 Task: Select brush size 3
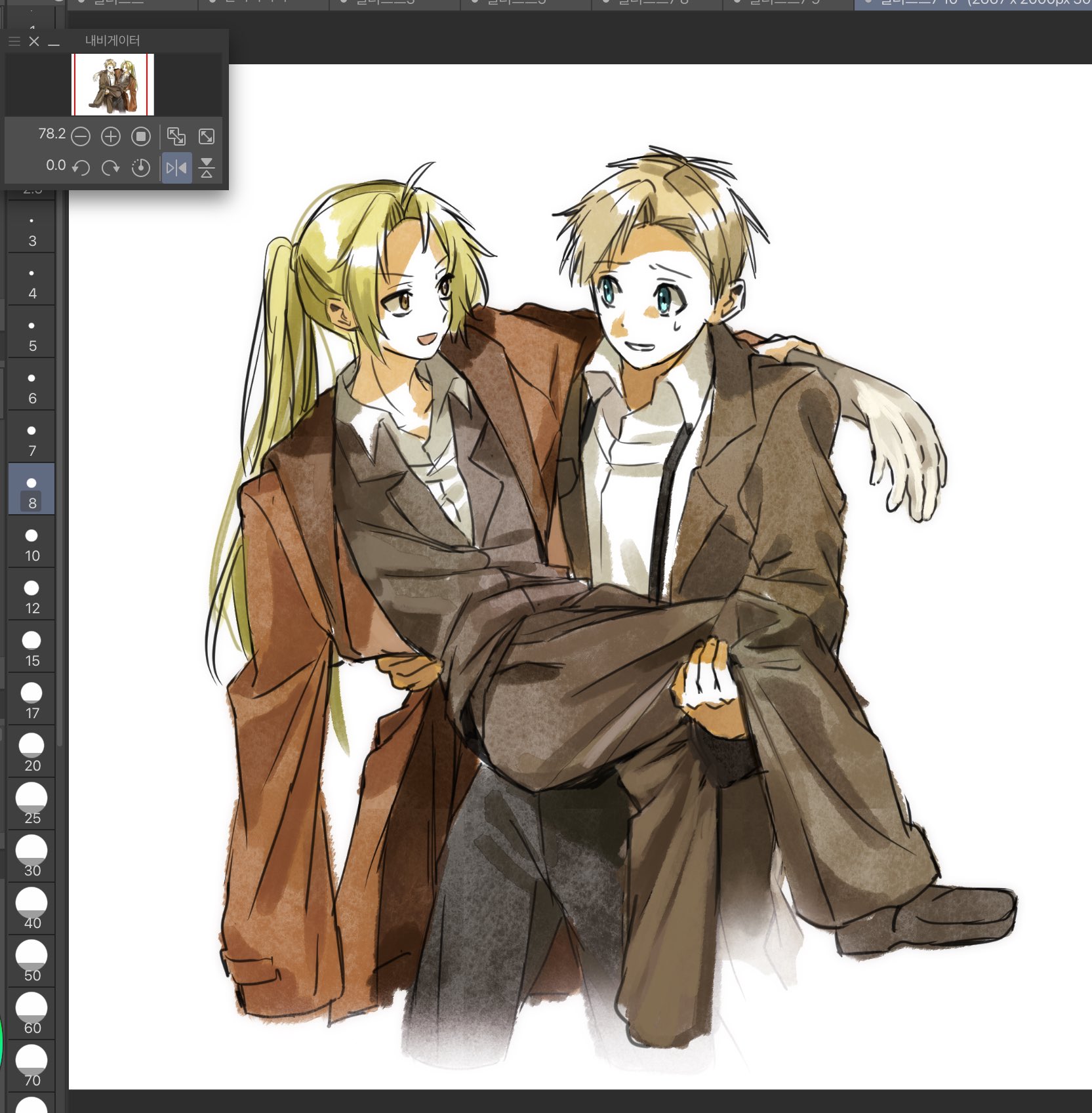point(31,226)
